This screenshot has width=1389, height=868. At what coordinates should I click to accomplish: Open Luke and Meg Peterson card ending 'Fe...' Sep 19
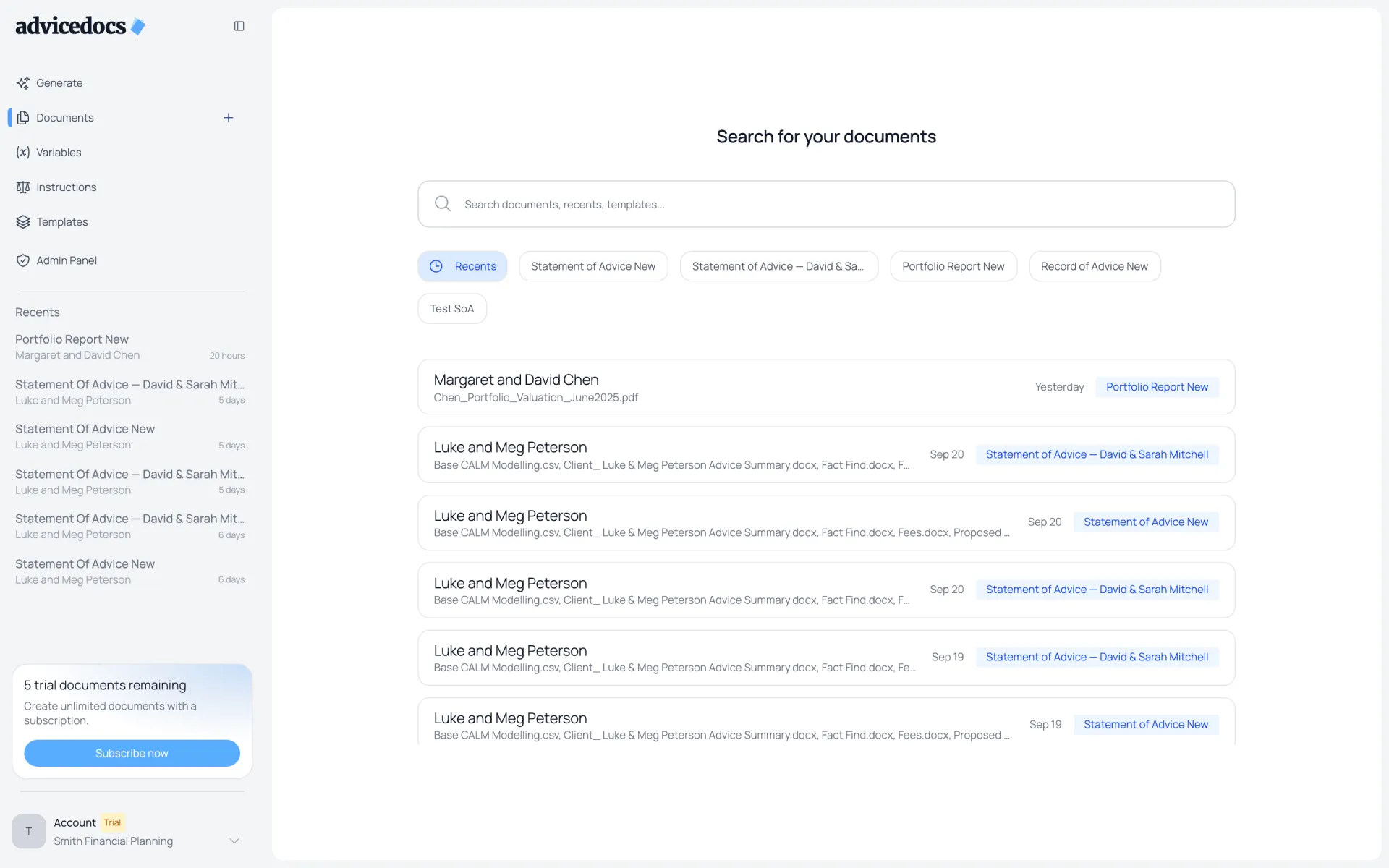(x=826, y=658)
